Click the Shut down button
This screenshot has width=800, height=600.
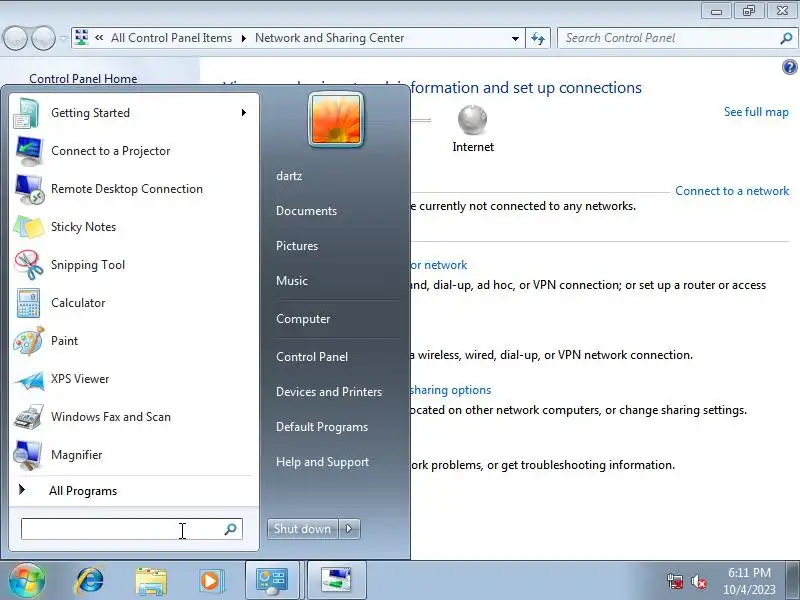302,529
